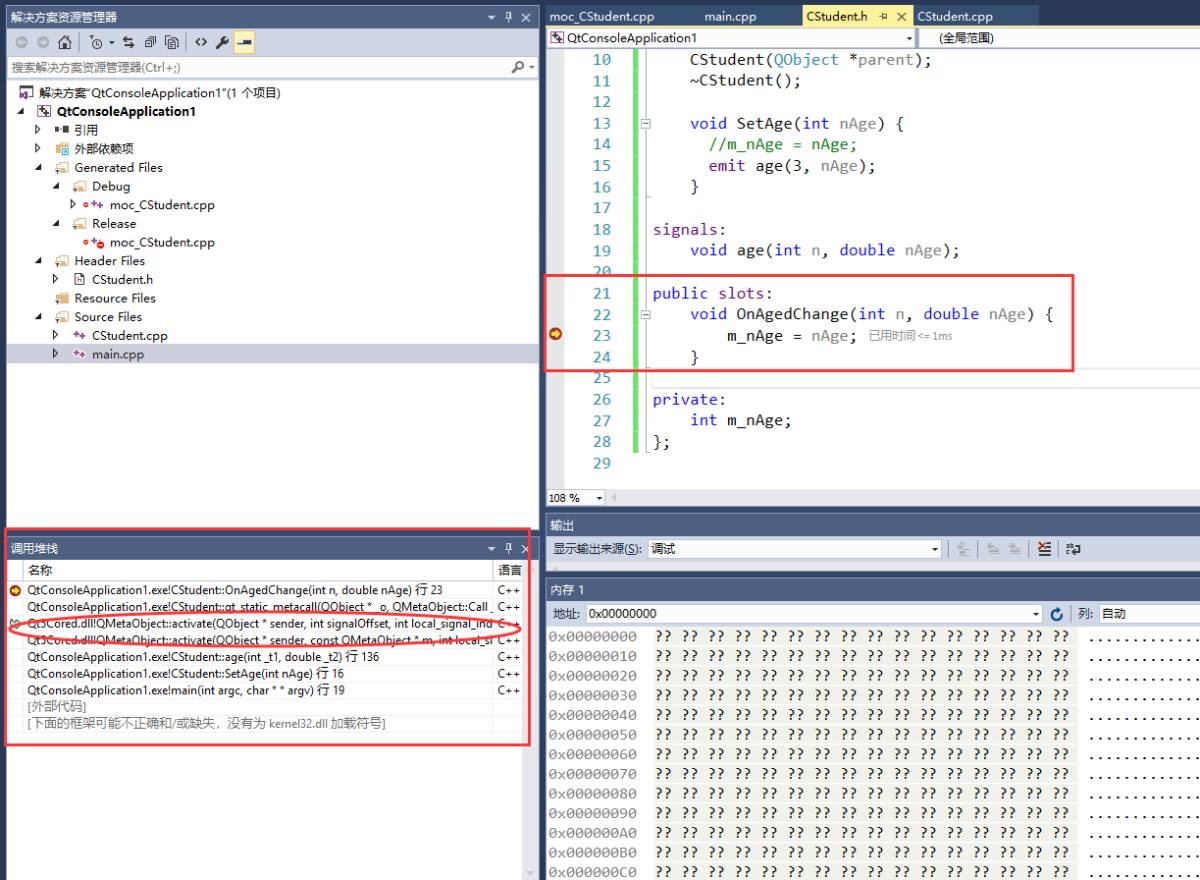Pin the 调用堆栈 call stack panel
The width and height of the screenshot is (1200, 880).
(x=508, y=548)
